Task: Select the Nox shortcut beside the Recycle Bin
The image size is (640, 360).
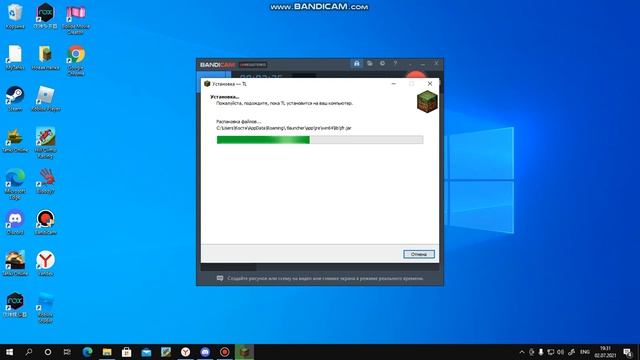Action: click(45, 16)
